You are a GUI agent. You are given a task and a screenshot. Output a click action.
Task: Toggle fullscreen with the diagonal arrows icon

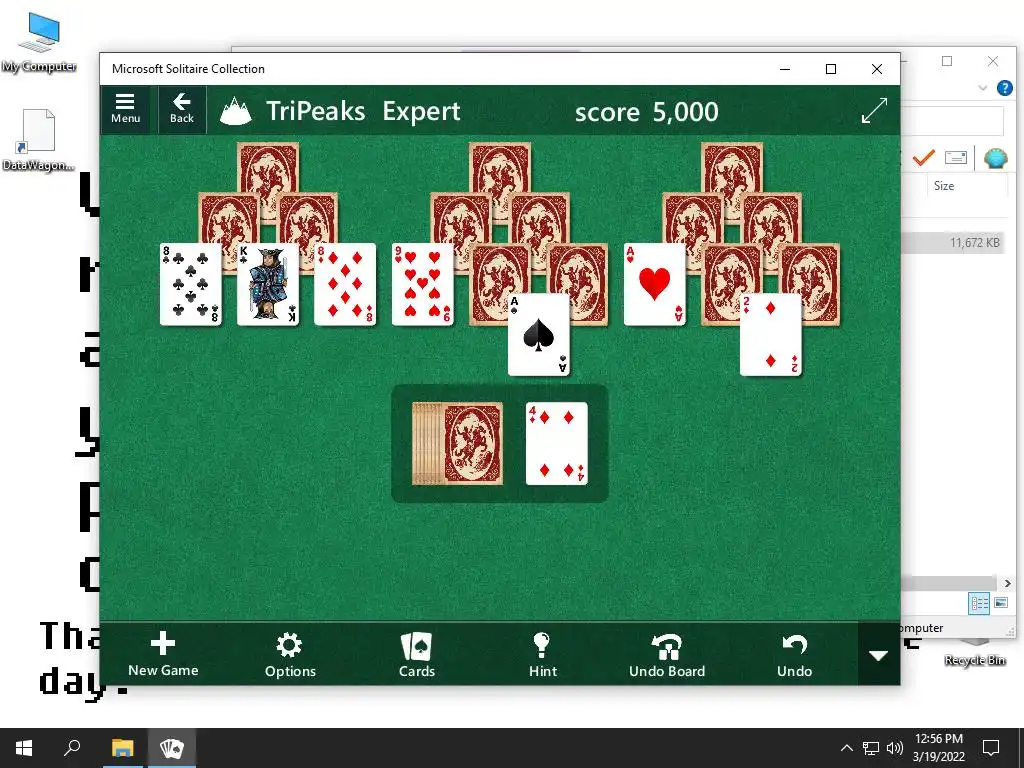(874, 110)
